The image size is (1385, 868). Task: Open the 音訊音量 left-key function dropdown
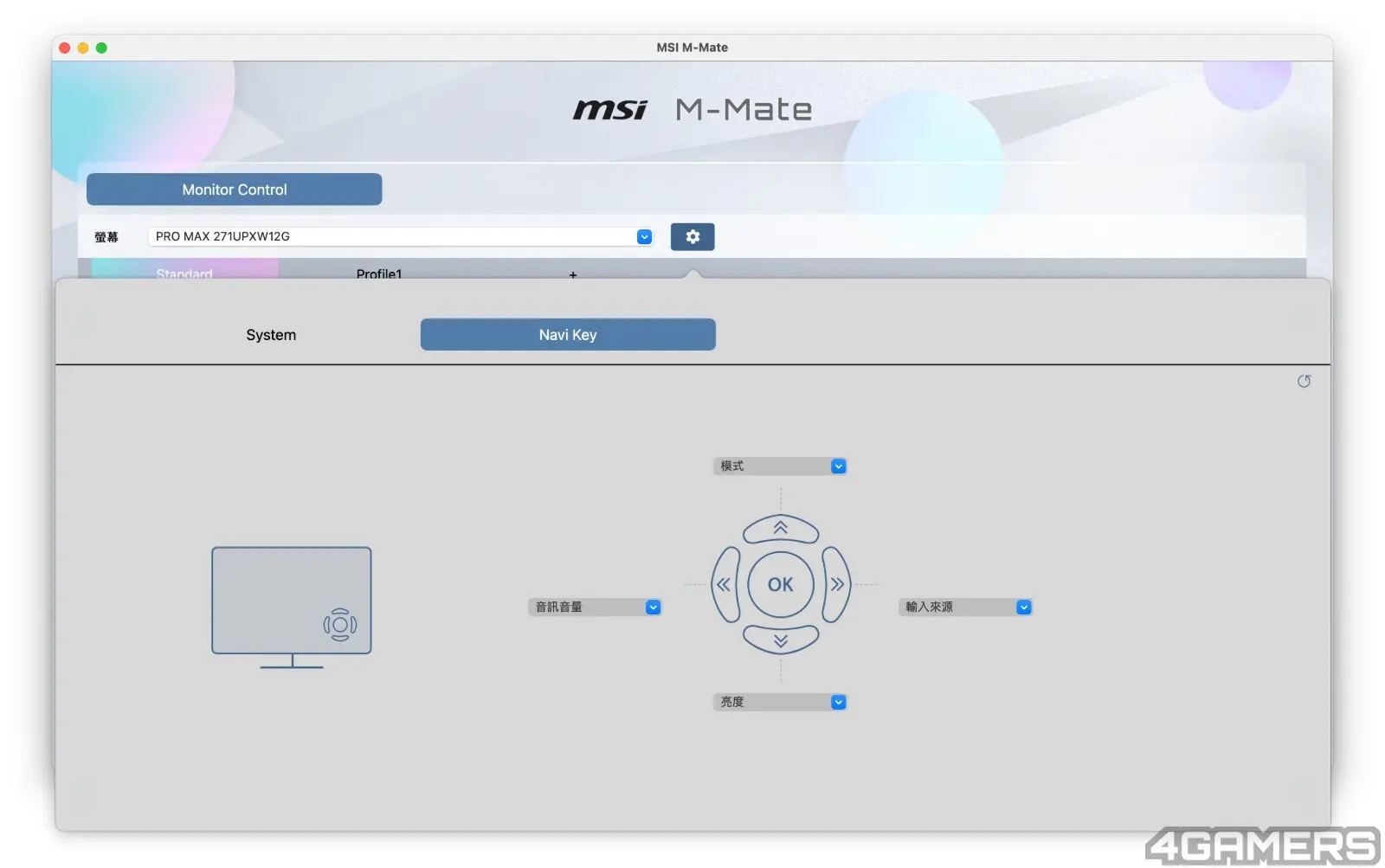pos(595,607)
